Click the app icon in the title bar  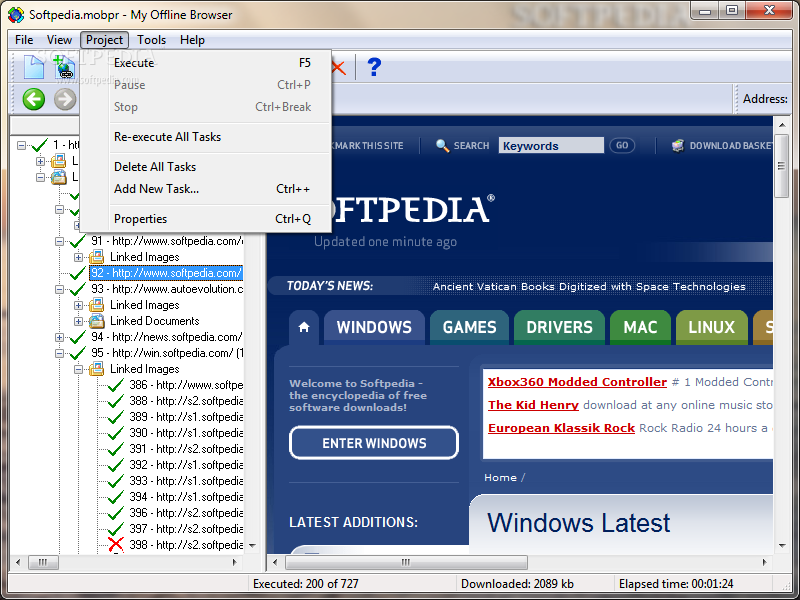pyautogui.click(x=16, y=15)
